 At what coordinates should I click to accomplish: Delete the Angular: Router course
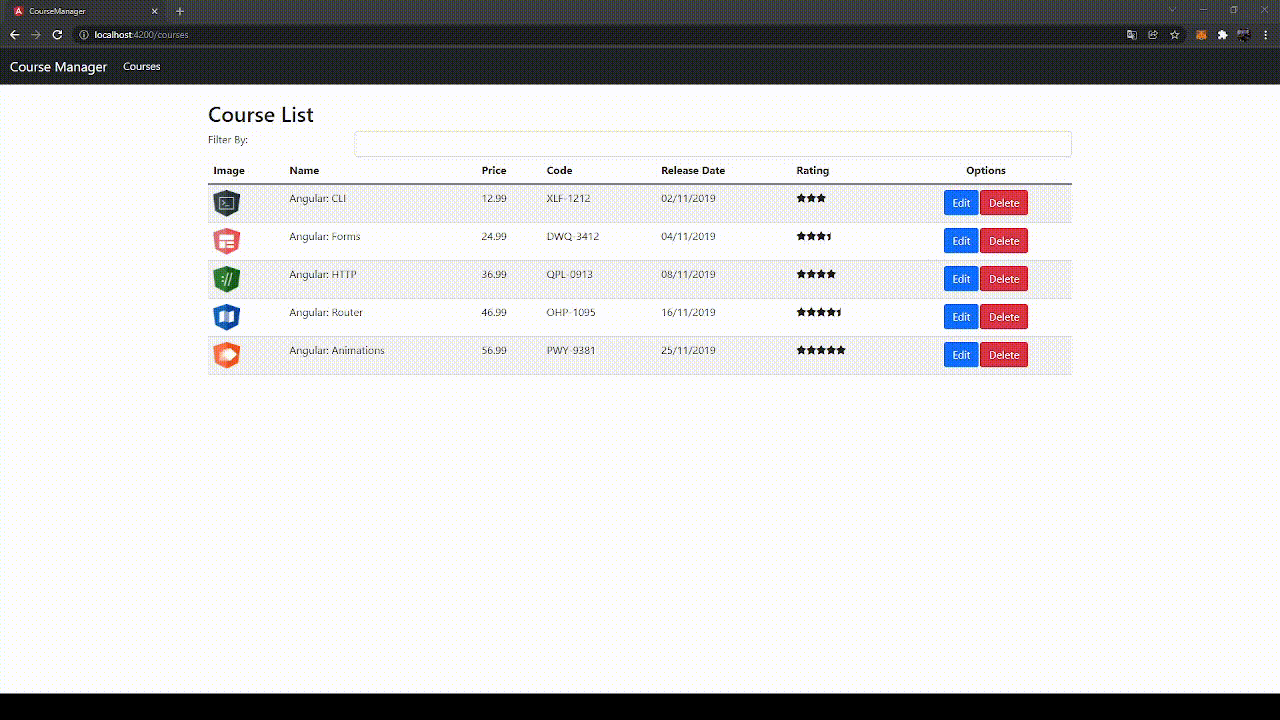[1004, 317]
